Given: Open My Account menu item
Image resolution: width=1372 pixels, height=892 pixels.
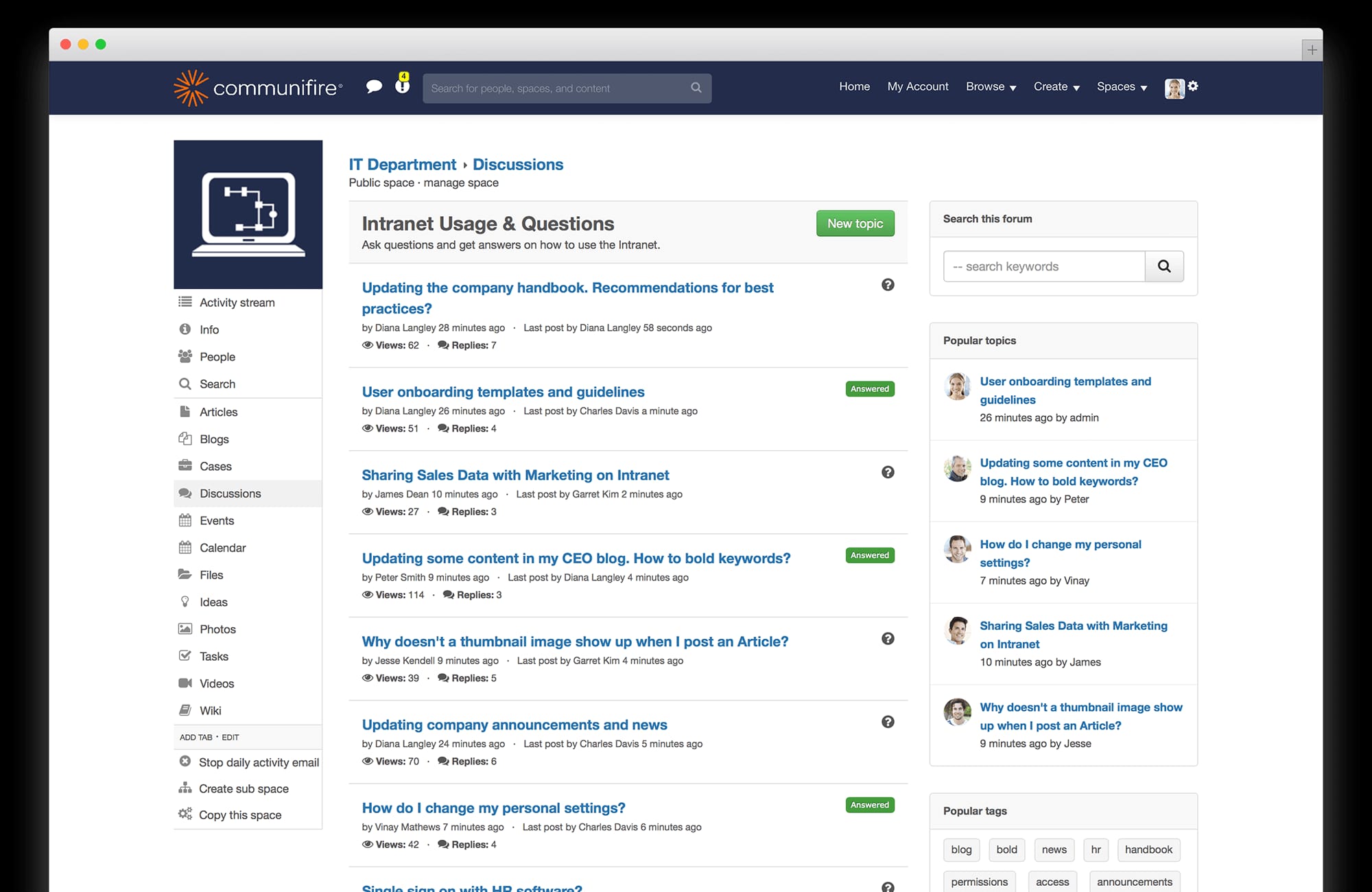Looking at the screenshot, I should click(918, 86).
